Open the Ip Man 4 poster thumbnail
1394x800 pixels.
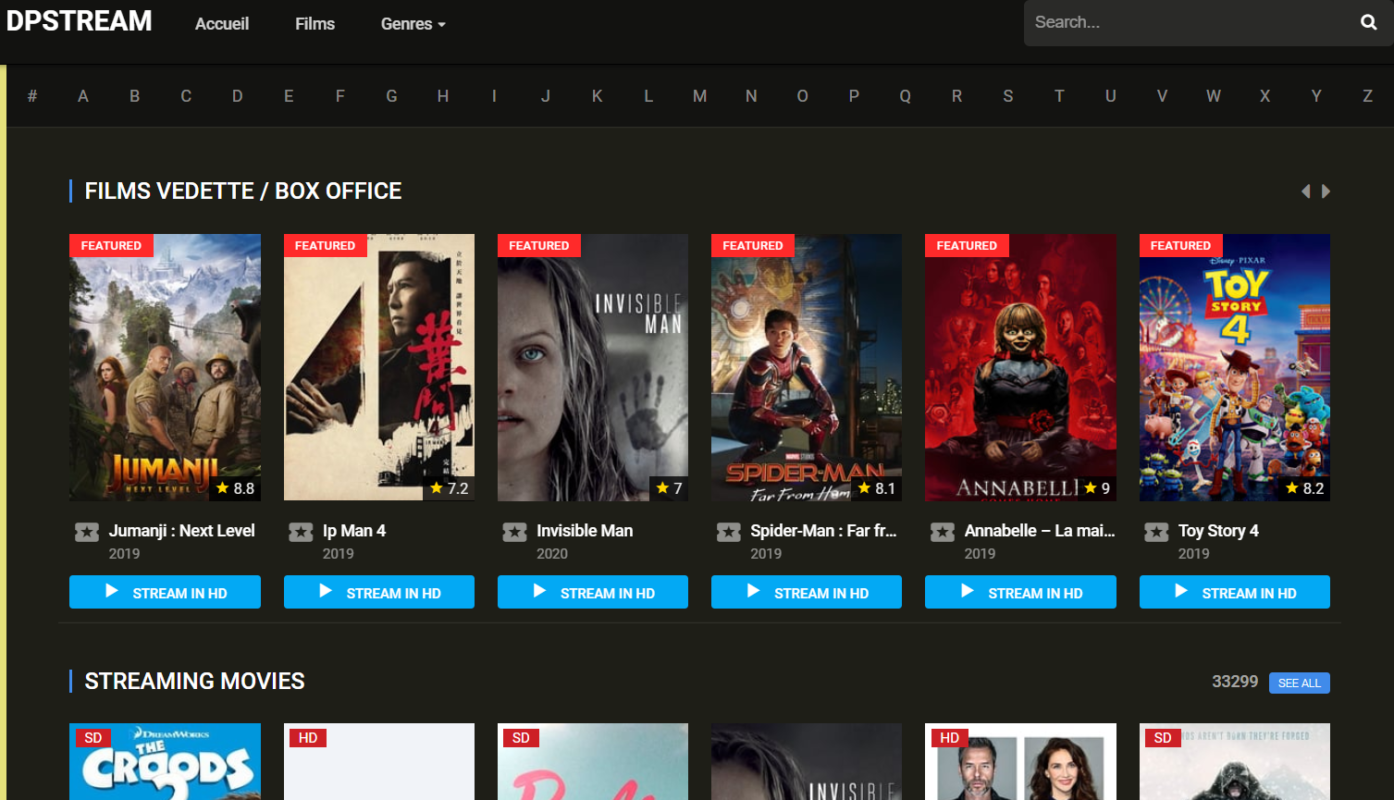point(379,367)
